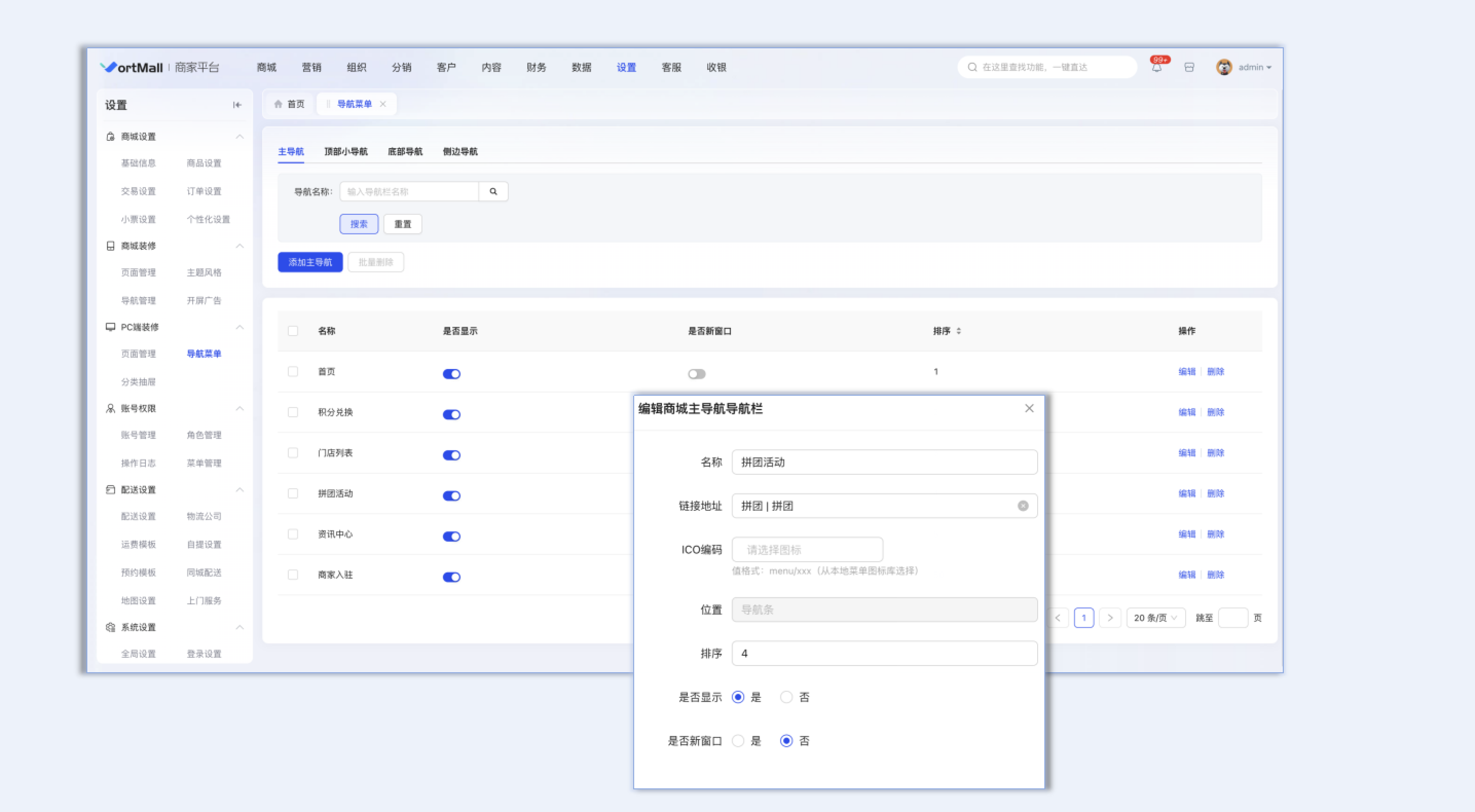Viewport: 1475px width, 812px height.
Task: Click the admin avatar picture
Action: point(1224,67)
